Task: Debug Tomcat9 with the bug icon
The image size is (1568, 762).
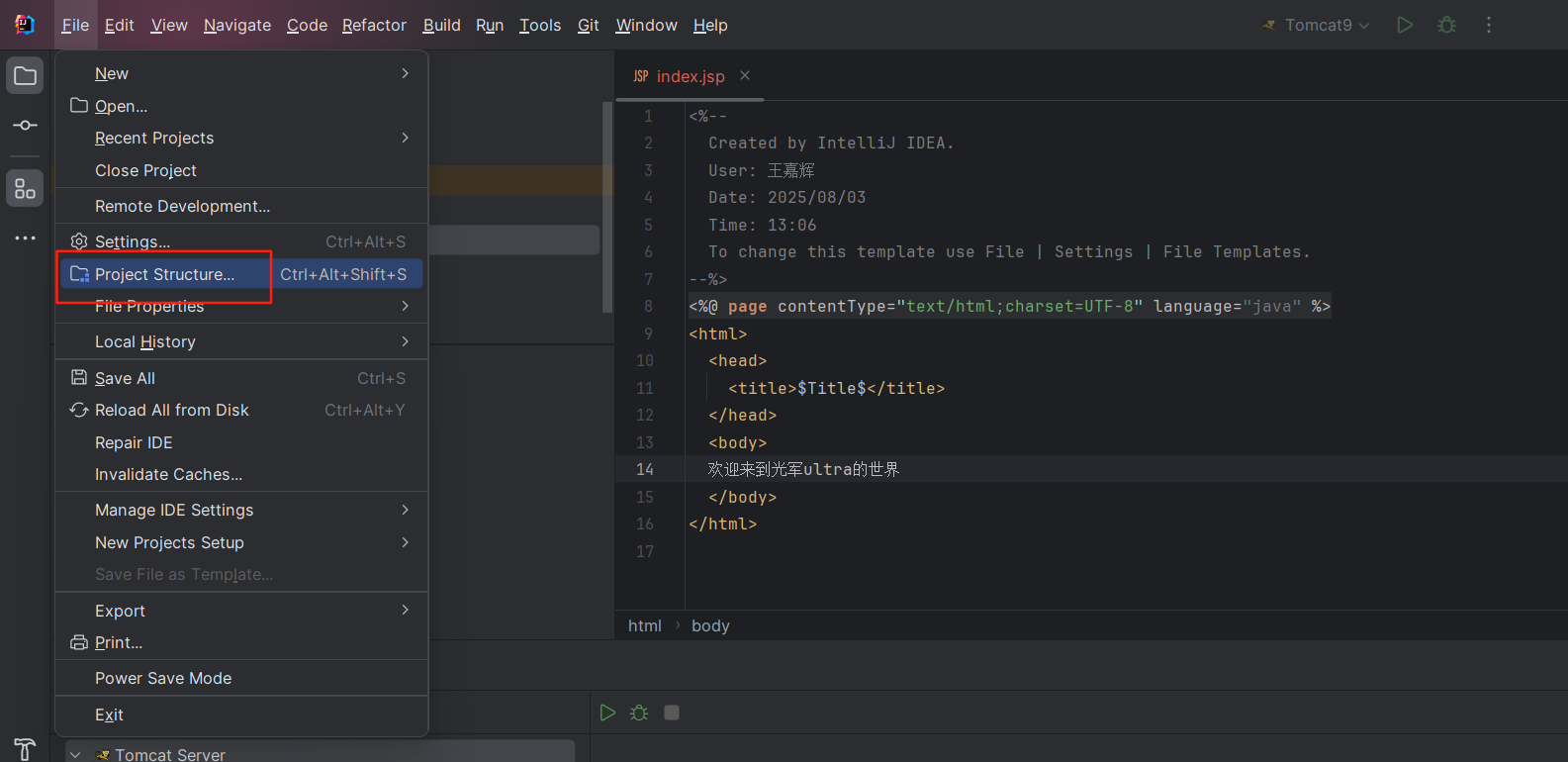Action: tap(1446, 25)
